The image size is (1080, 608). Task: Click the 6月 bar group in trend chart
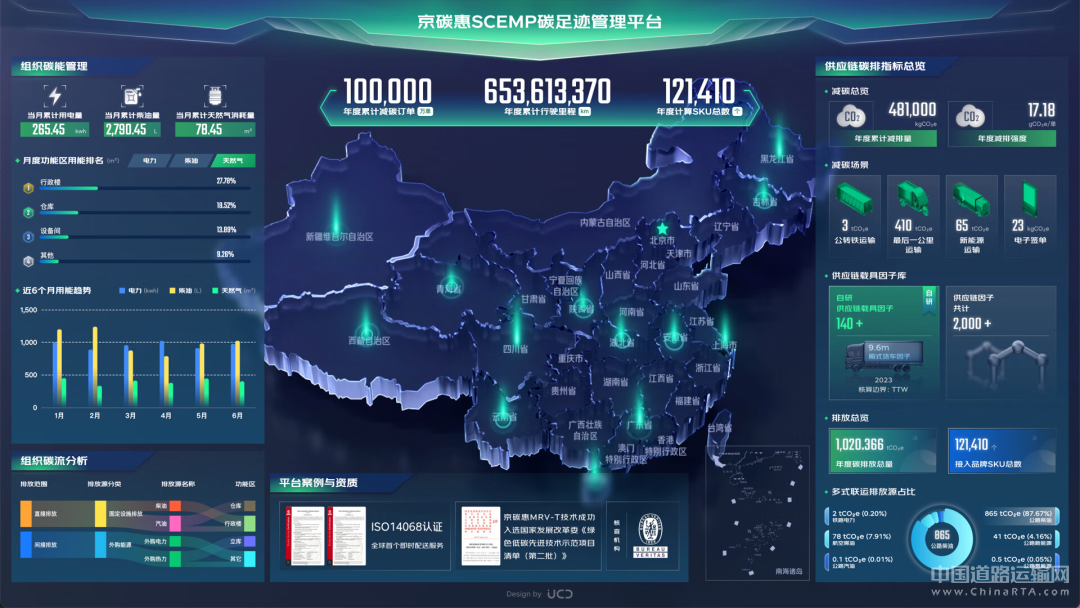[x=237, y=373]
